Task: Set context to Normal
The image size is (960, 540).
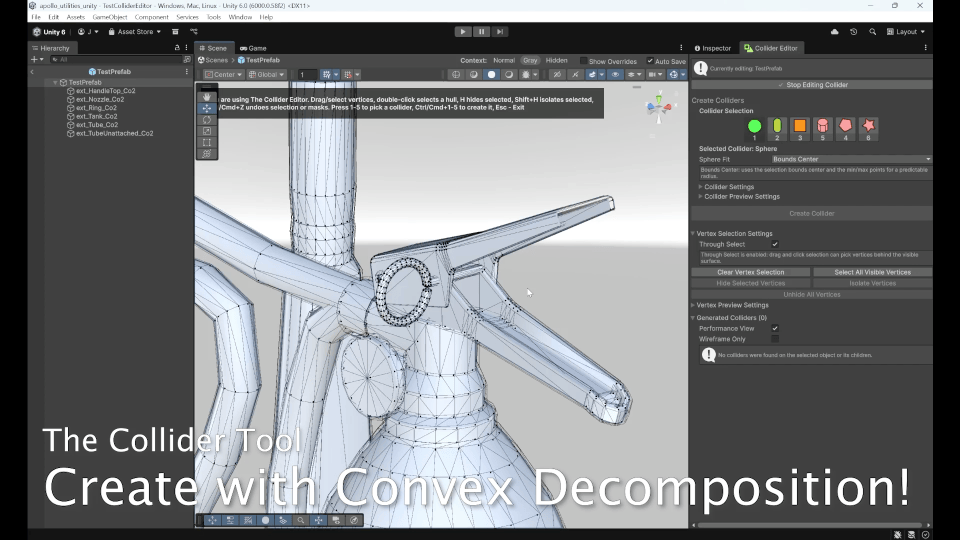Action: (504, 61)
